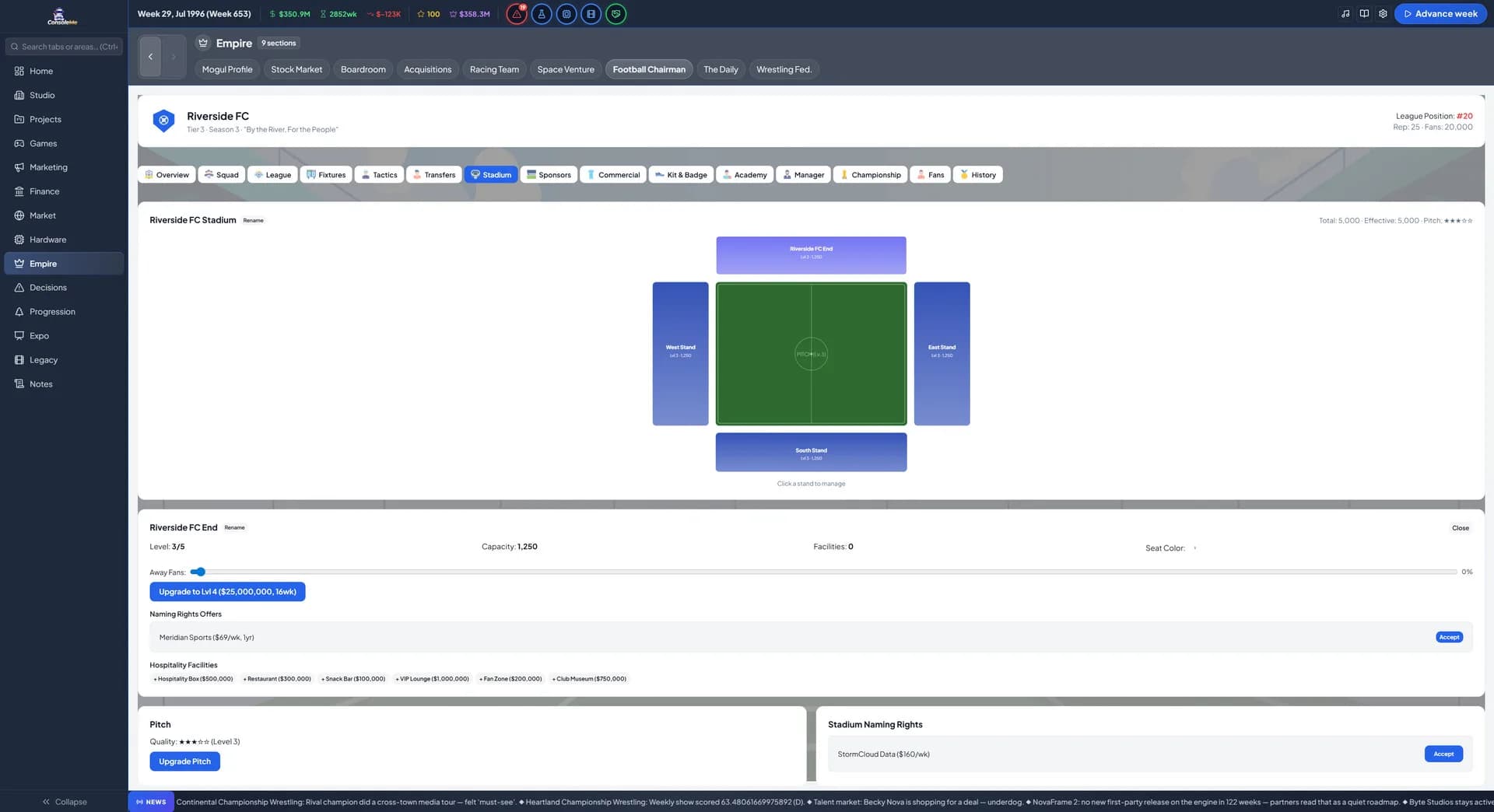1494x812 pixels.
Task: Open the Seat Color picker arrow
Action: pos(1194,548)
